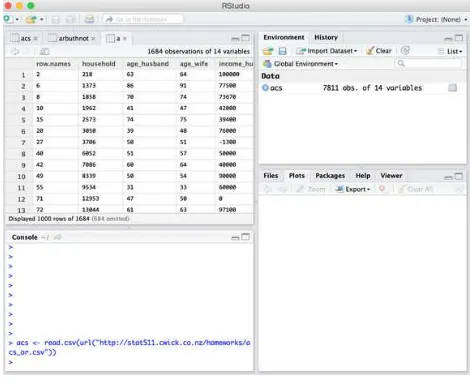Open the Import Dataset dropdown

[x=327, y=51]
